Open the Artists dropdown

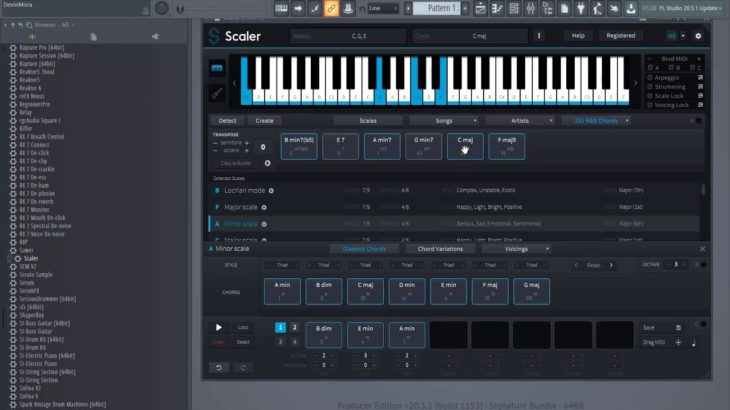(520, 121)
